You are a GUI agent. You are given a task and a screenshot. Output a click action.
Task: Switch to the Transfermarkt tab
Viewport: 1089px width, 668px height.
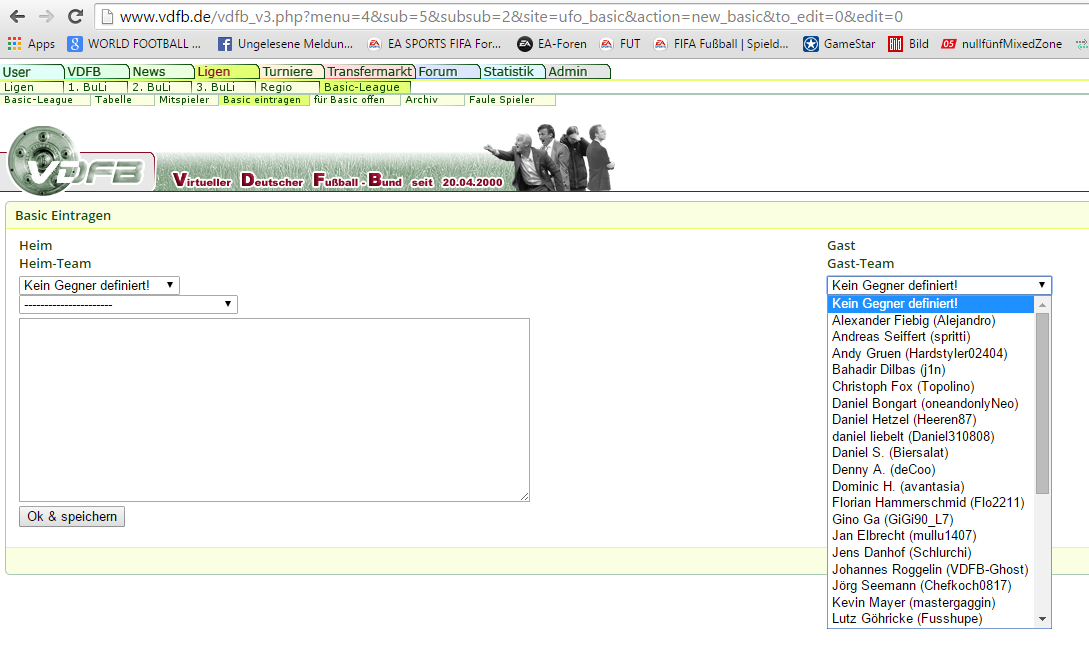[x=369, y=72]
